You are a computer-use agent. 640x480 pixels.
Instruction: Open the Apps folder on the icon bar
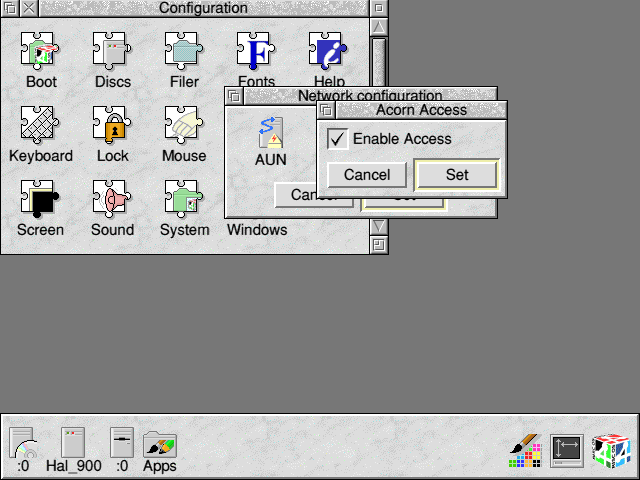[160, 444]
